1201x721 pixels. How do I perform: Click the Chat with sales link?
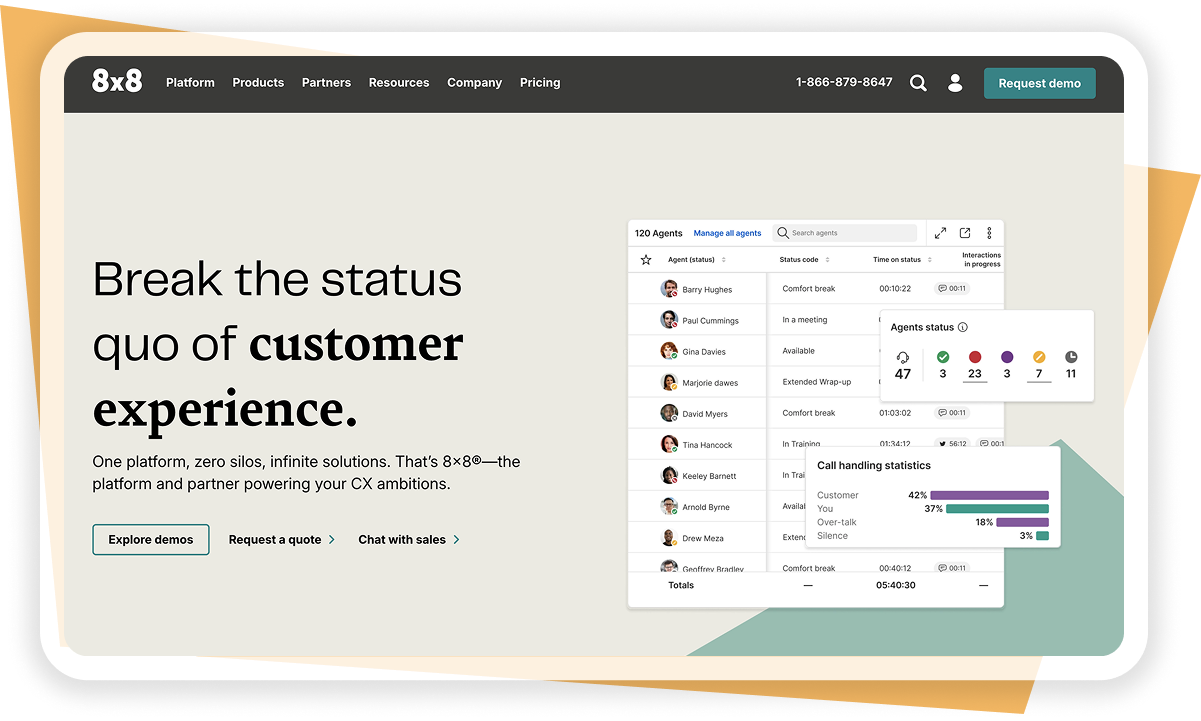click(x=402, y=539)
